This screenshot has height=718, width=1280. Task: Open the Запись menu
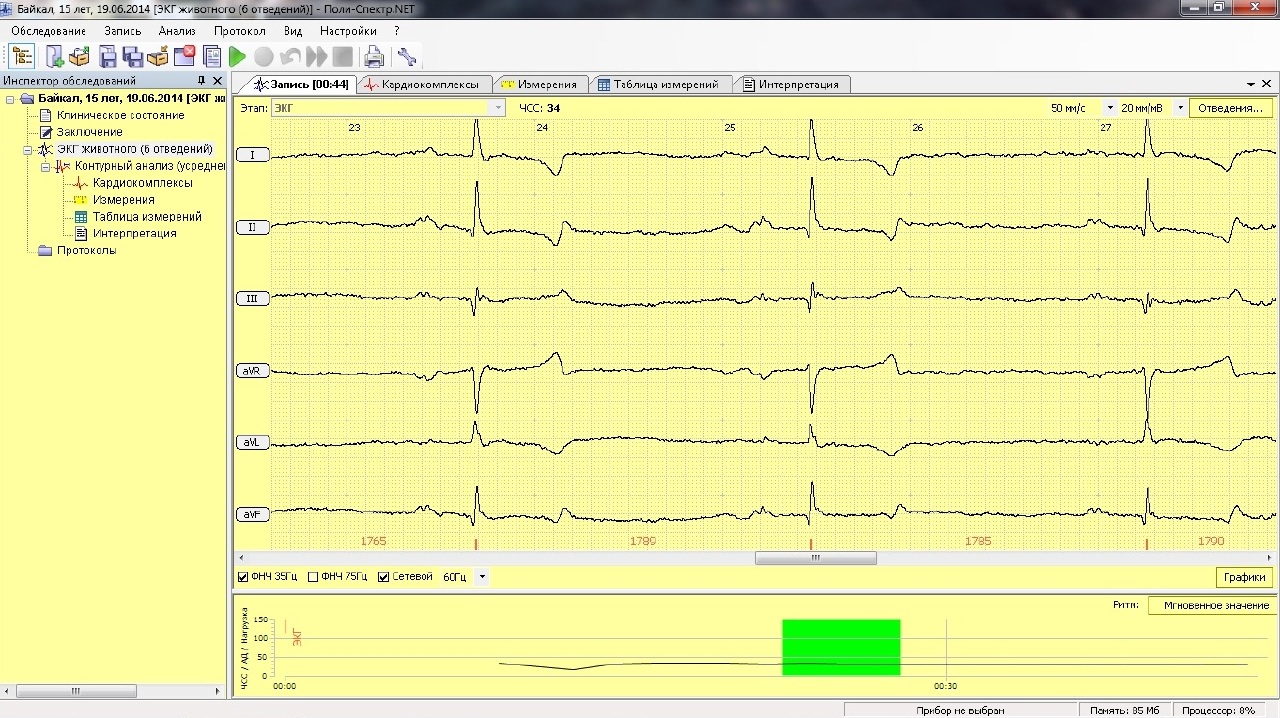click(x=123, y=31)
